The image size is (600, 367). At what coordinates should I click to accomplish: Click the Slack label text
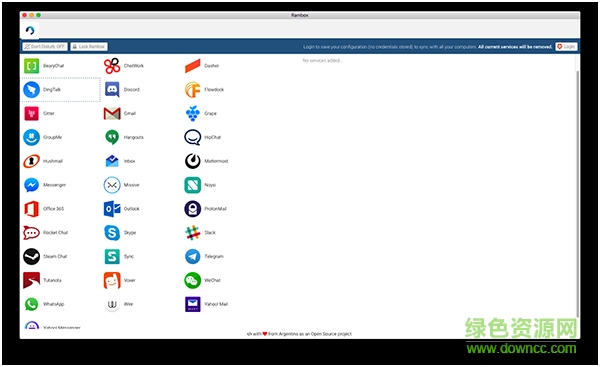(210, 233)
